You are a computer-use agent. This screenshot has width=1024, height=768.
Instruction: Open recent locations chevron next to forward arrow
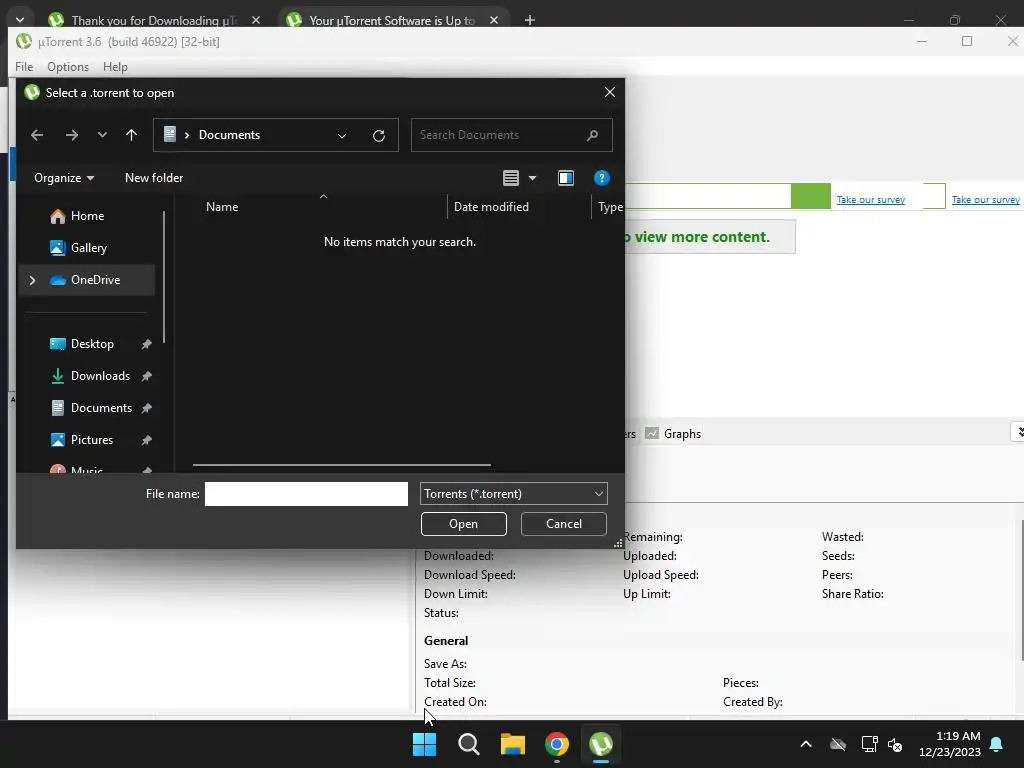point(103,135)
